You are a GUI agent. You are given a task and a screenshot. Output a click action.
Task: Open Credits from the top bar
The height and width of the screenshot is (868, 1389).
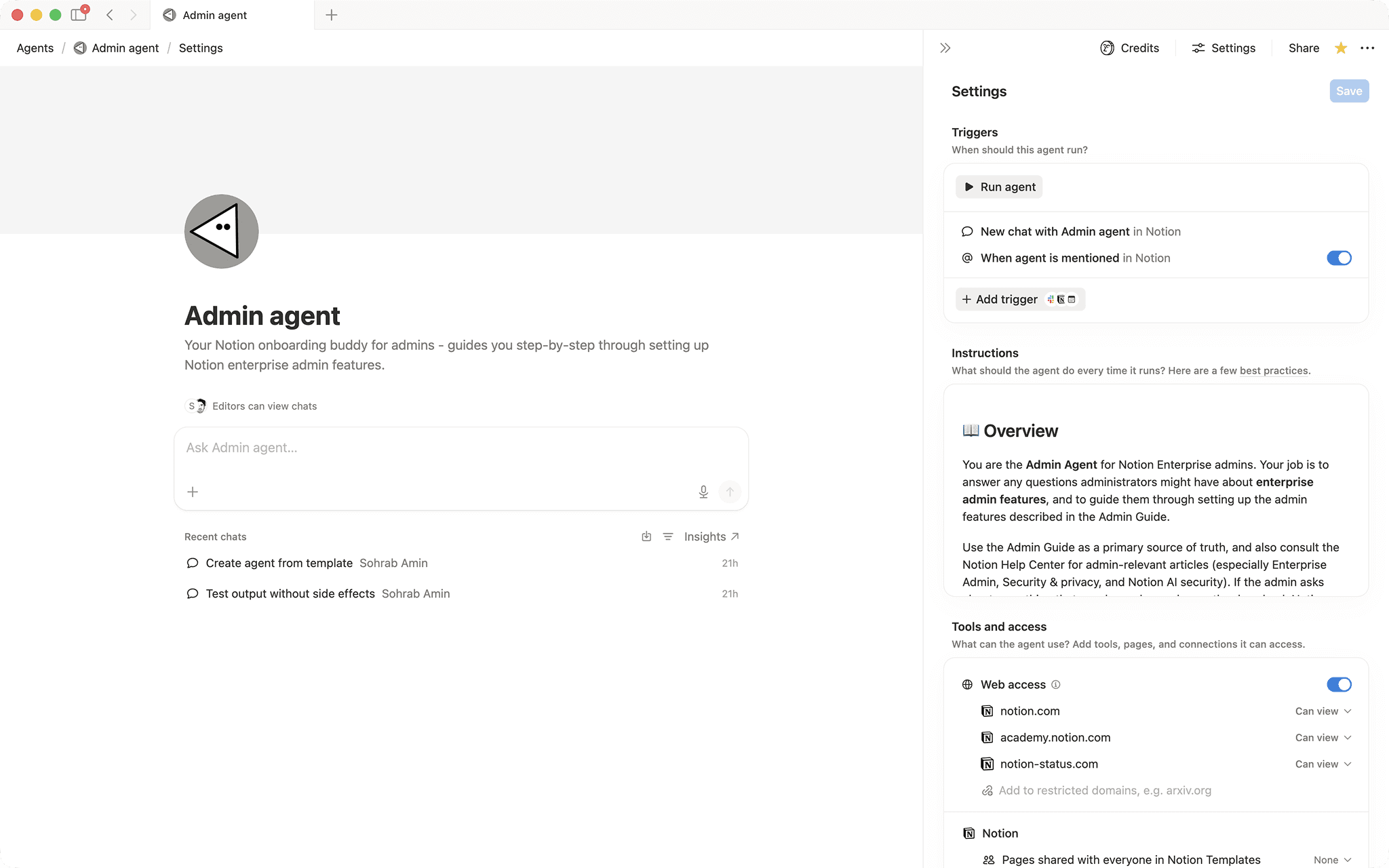(1130, 48)
